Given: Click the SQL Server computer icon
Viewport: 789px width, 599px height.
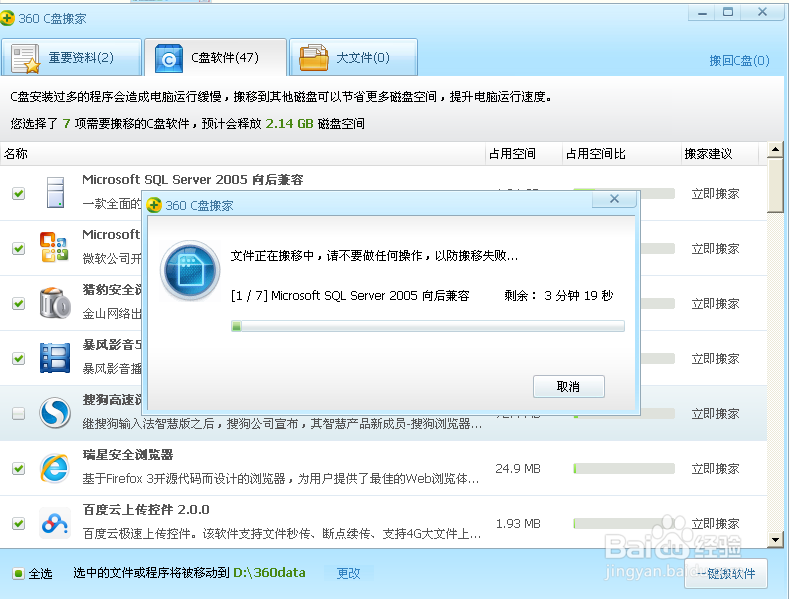Looking at the screenshot, I should pos(55,192).
